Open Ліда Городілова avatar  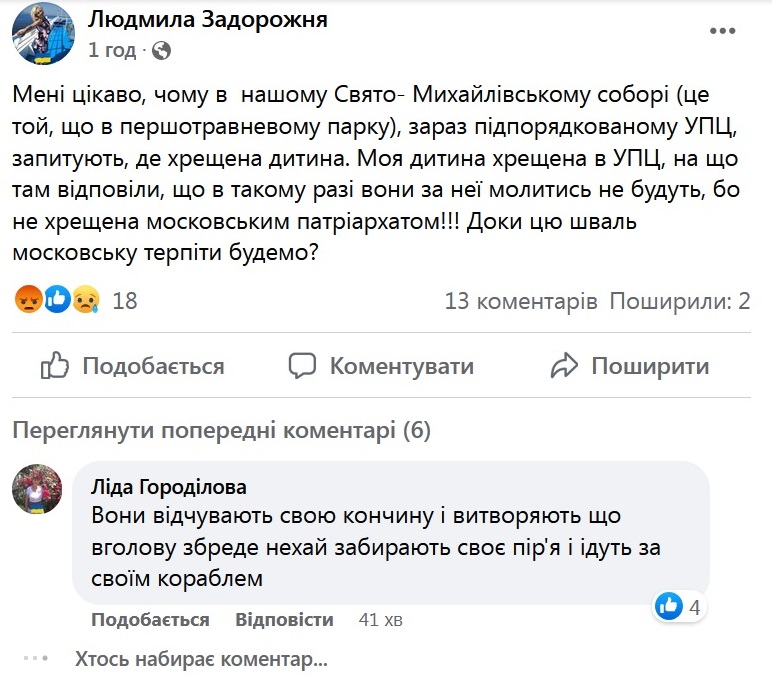[x=37, y=489]
